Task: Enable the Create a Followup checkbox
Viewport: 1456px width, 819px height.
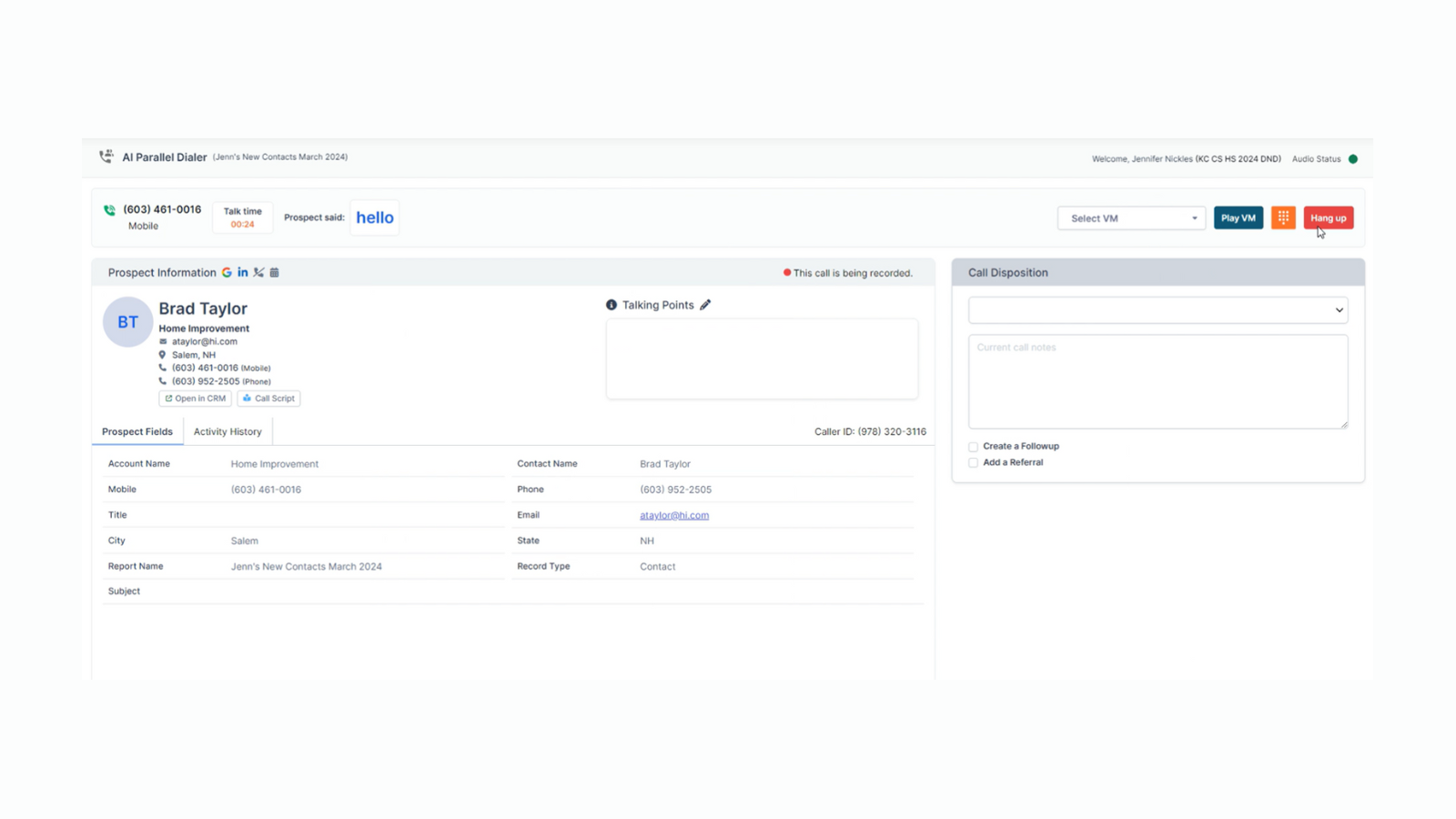Action: coord(974,447)
